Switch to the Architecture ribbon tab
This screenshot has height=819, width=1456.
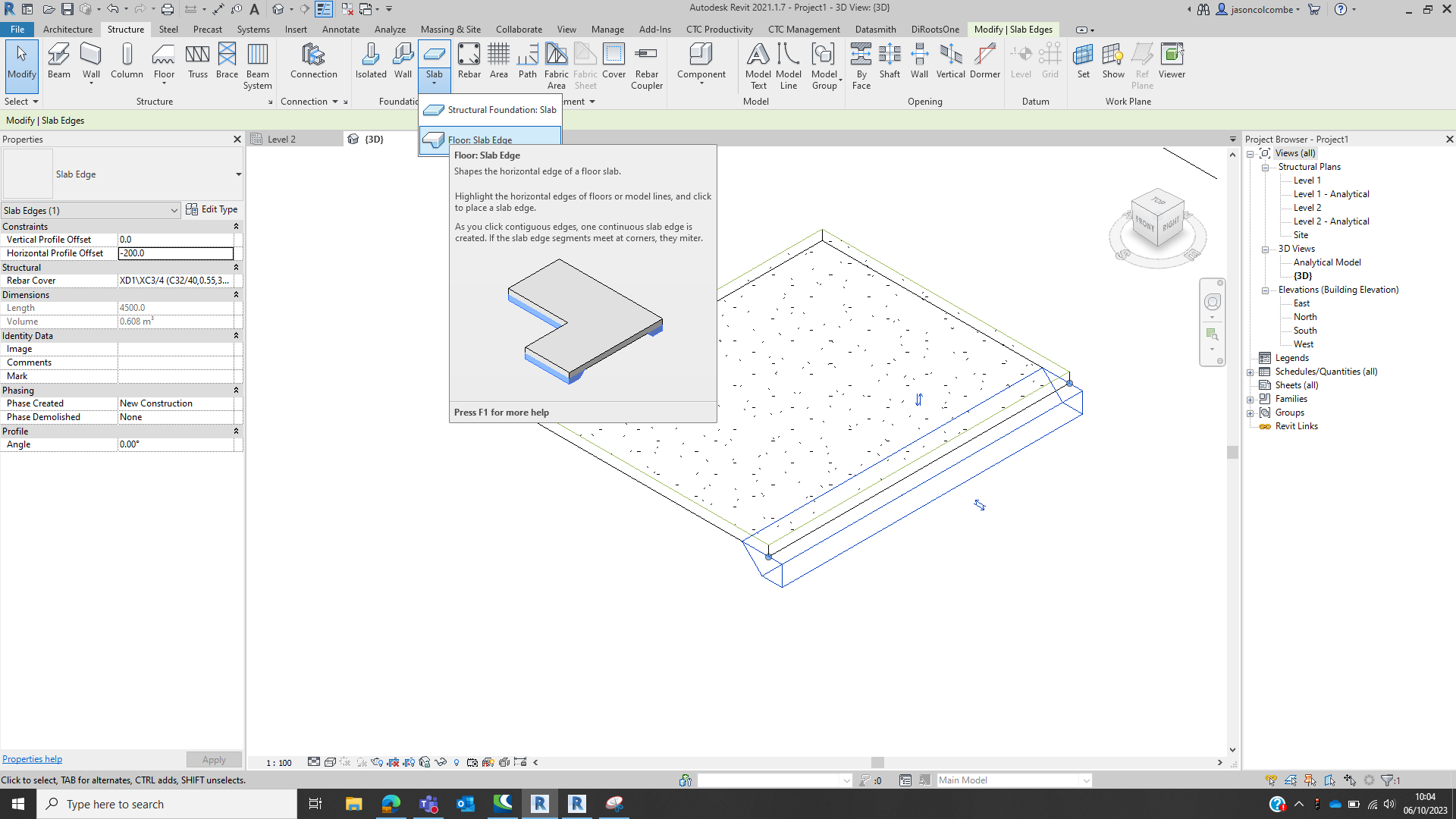(67, 30)
